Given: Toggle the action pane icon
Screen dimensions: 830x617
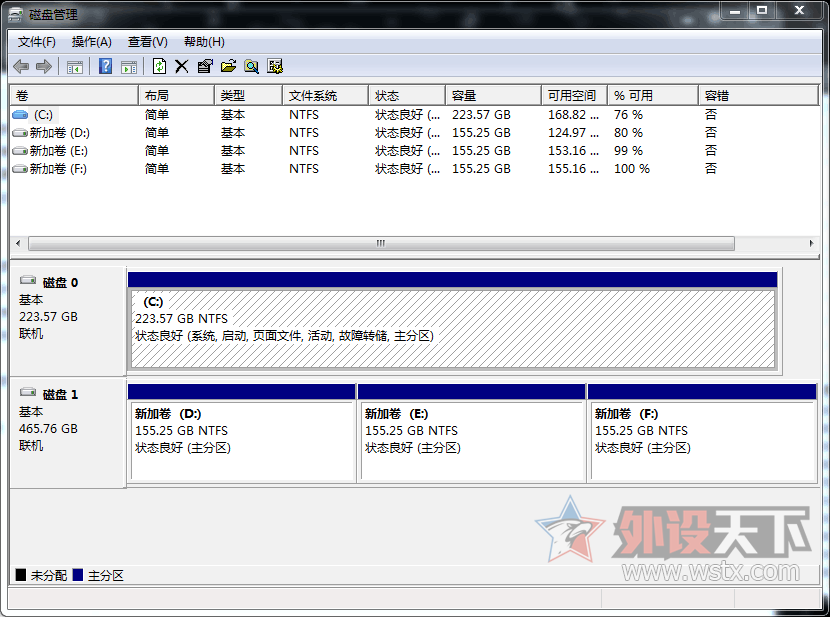Looking at the screenshot, I should (x=129, y=67).
